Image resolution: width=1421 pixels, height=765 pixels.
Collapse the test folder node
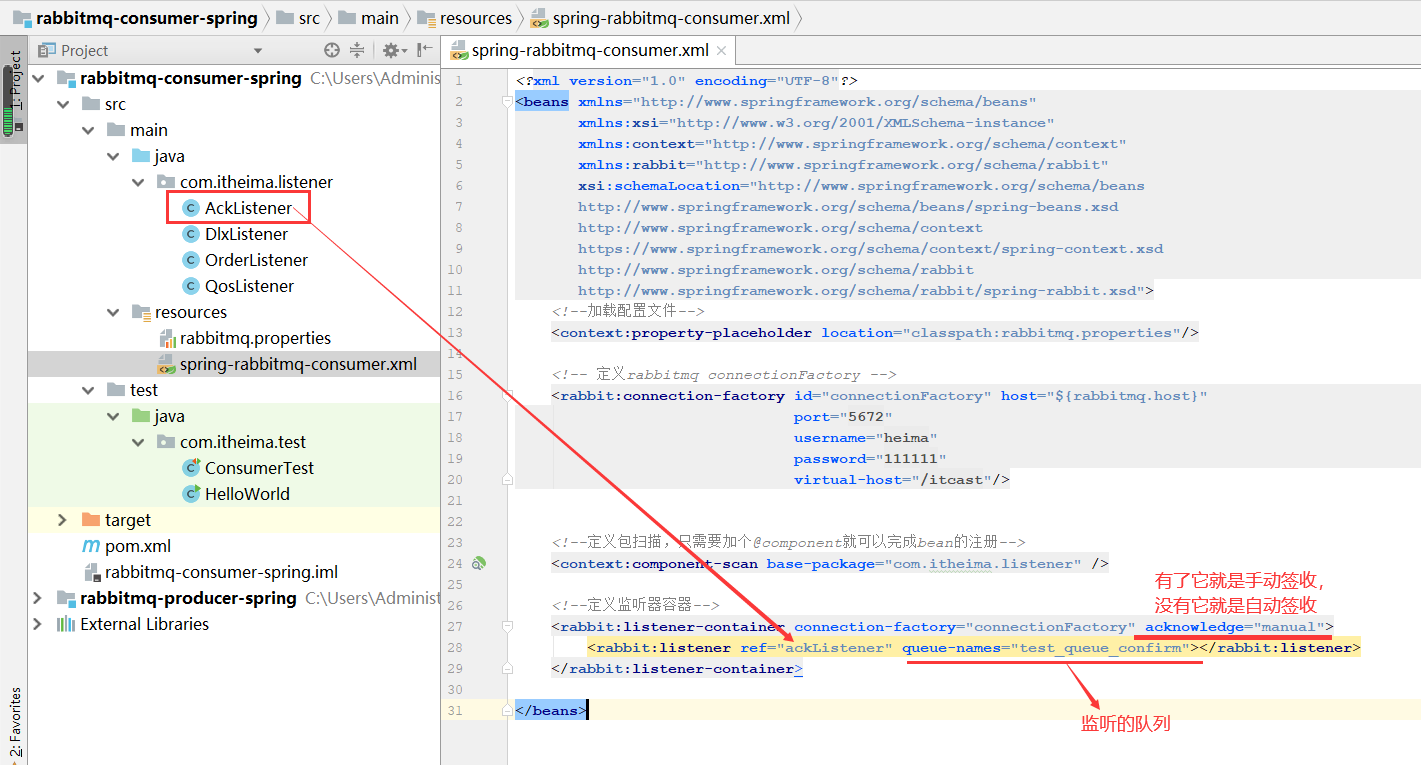[x=88, y=390]
